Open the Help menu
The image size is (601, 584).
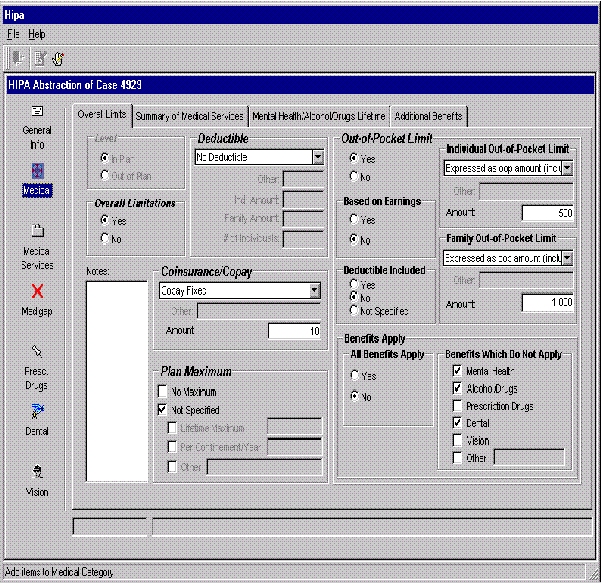37,34
